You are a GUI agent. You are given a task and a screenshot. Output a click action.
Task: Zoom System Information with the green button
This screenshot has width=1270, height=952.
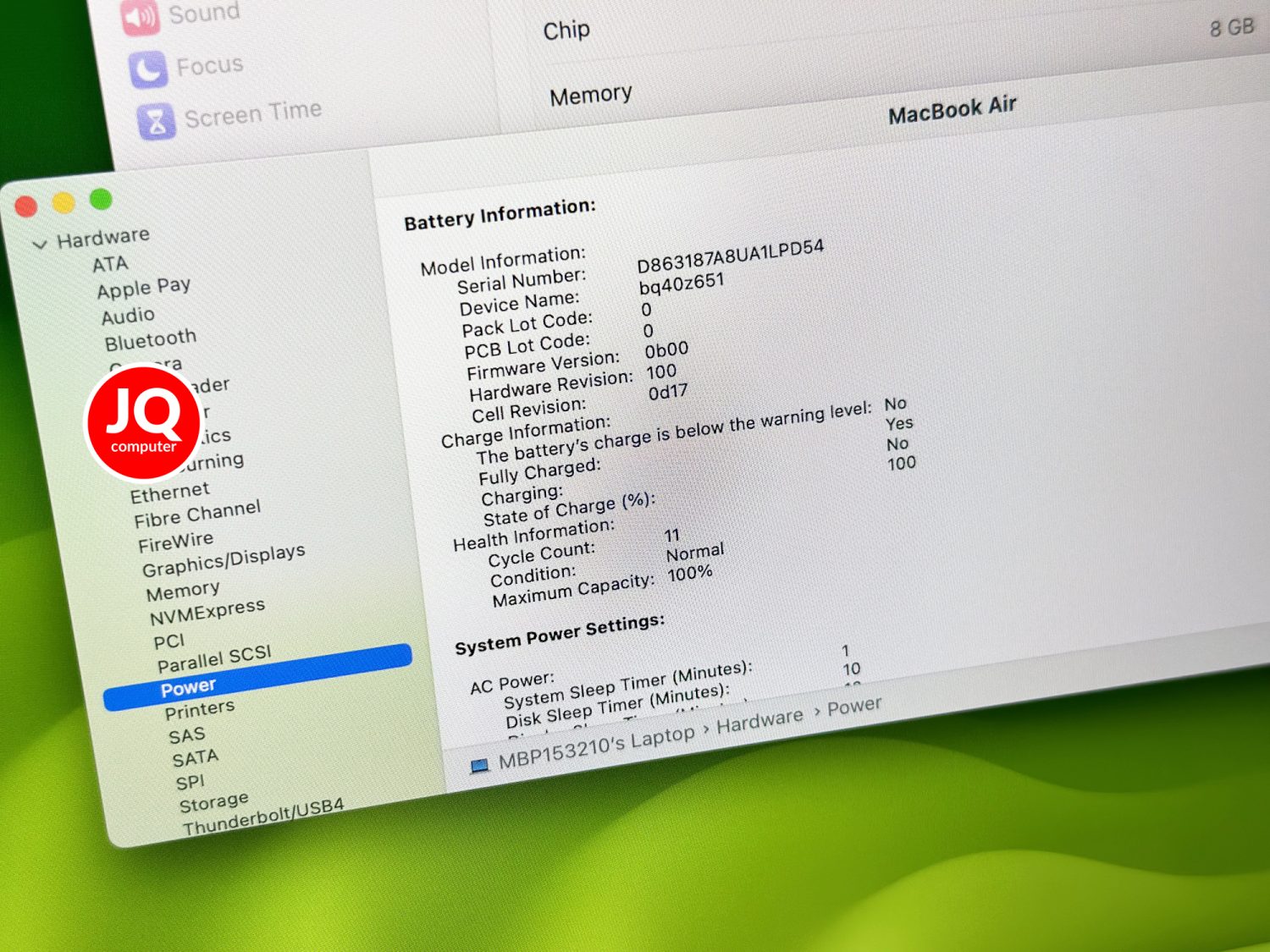(x=101, y=199)
